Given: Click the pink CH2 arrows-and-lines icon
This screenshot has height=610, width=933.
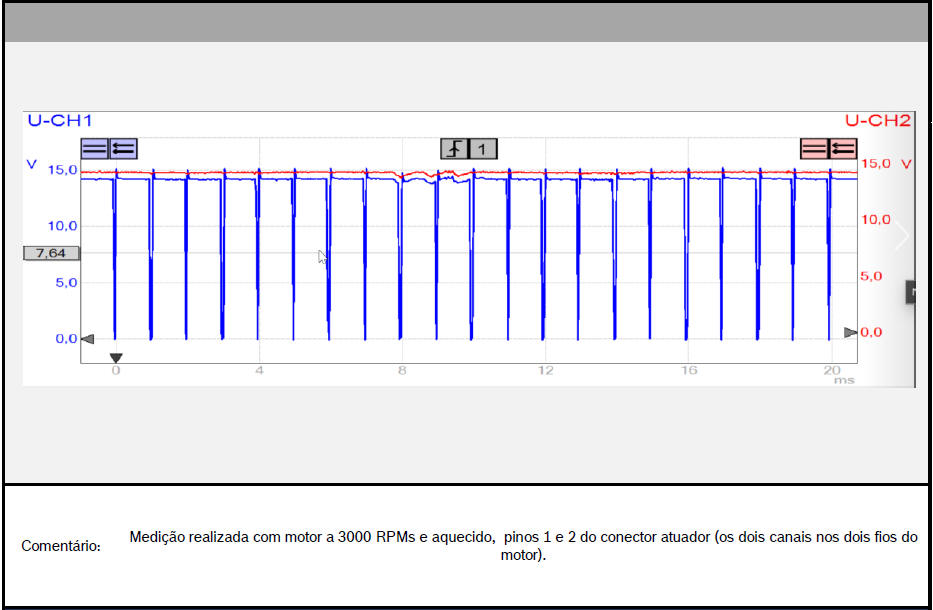Looking at the screenshot, I should [x=842, y=149].
